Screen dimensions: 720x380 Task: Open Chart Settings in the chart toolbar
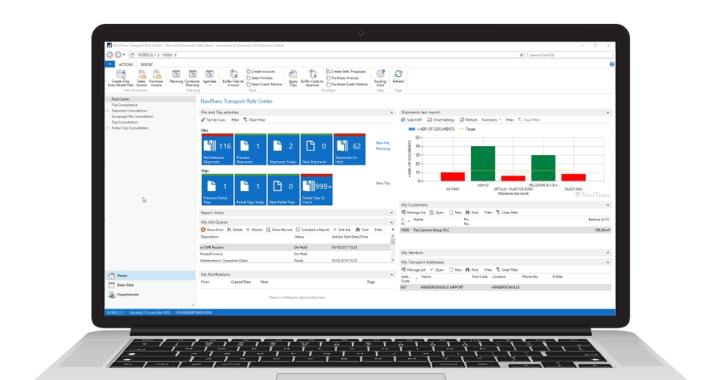point(441,120)
